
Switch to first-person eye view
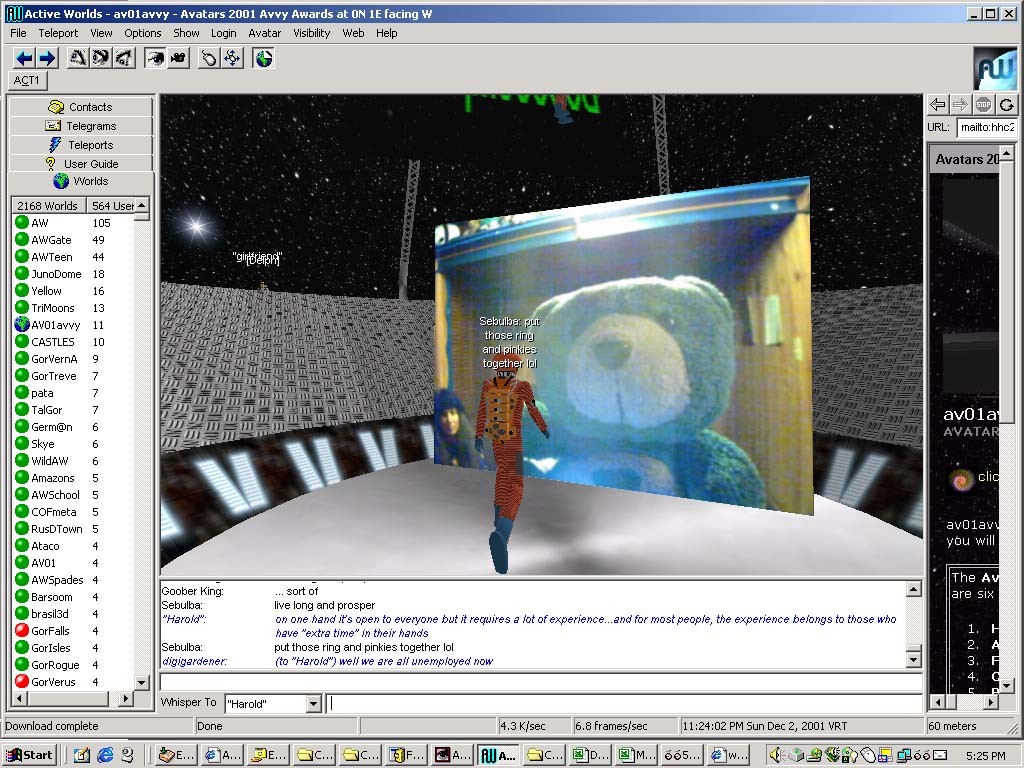tap(155, 58)
